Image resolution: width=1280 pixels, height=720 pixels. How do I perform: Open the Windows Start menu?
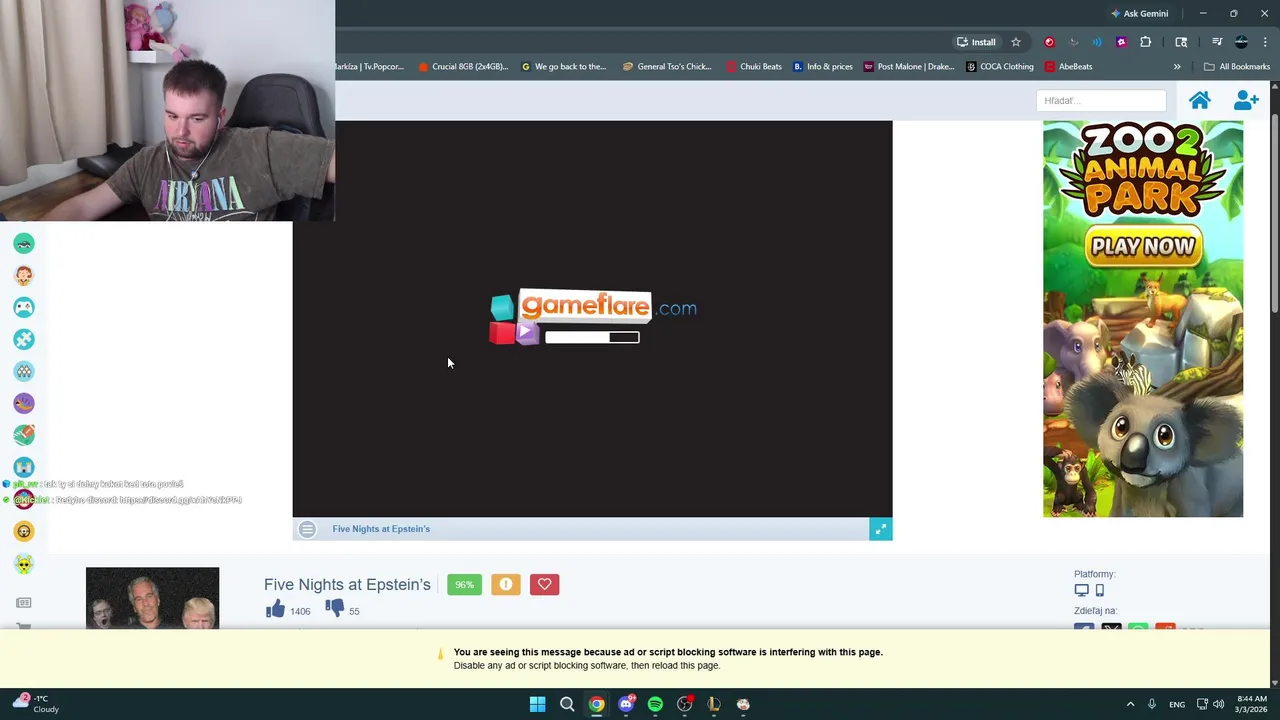537,704
